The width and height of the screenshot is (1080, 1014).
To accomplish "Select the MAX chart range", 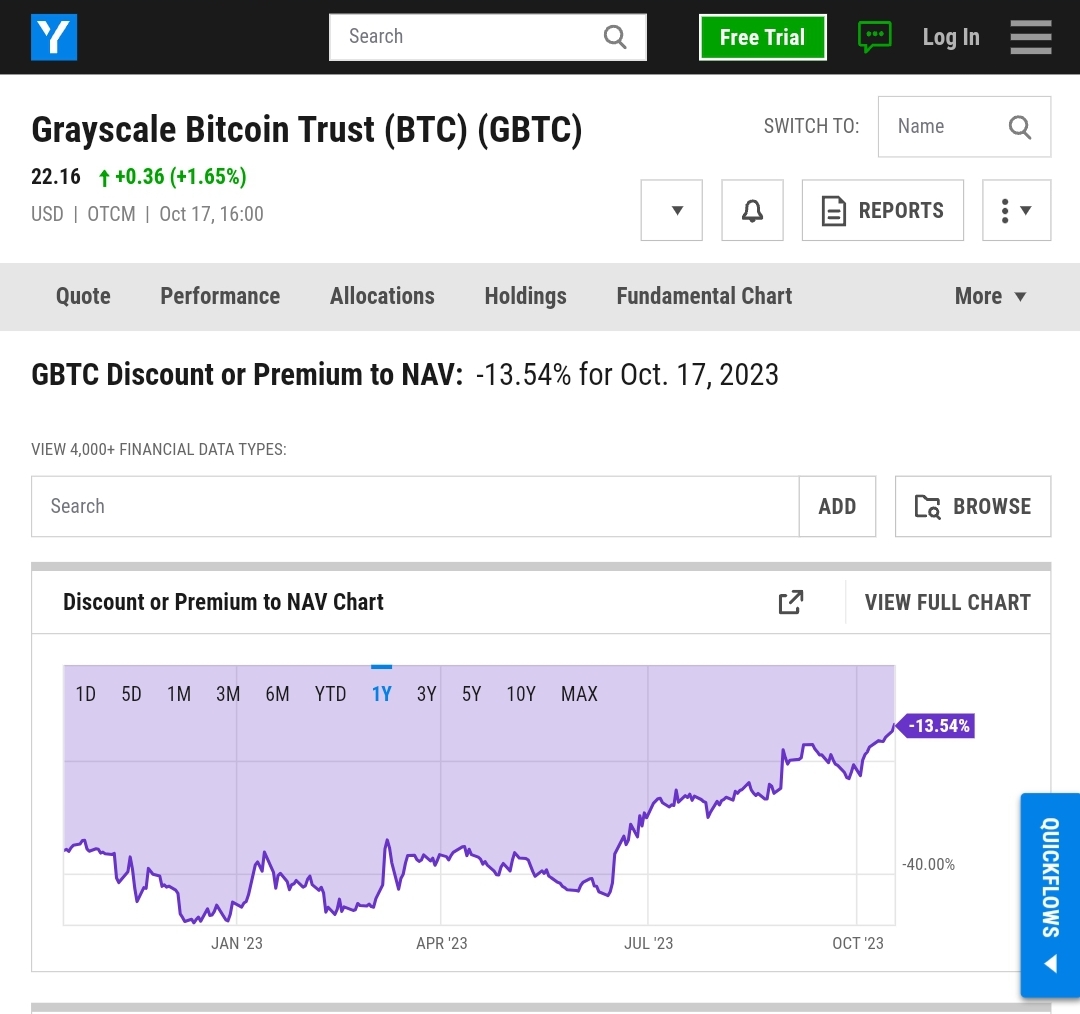I will point(579,694).
